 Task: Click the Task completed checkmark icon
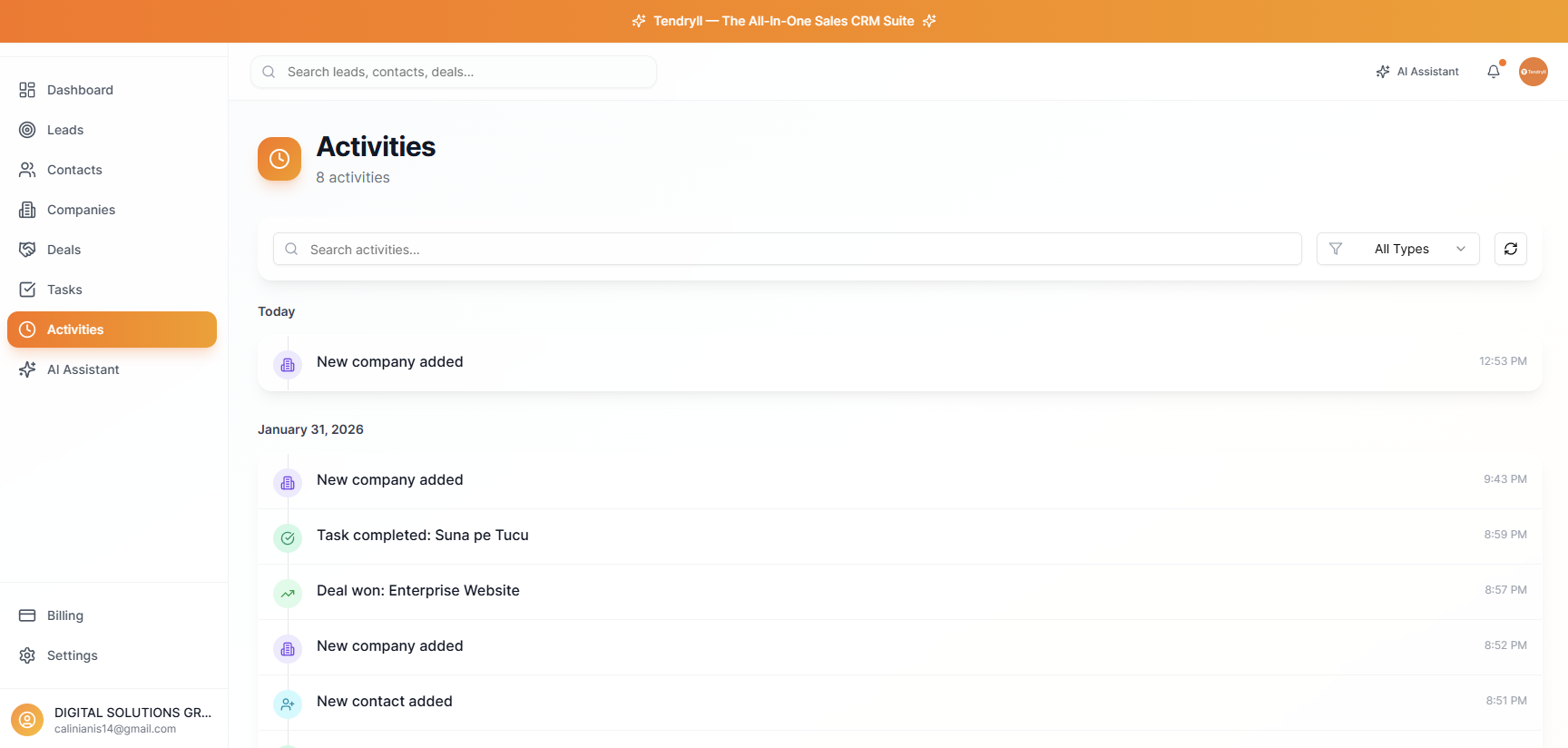point(288,538)
